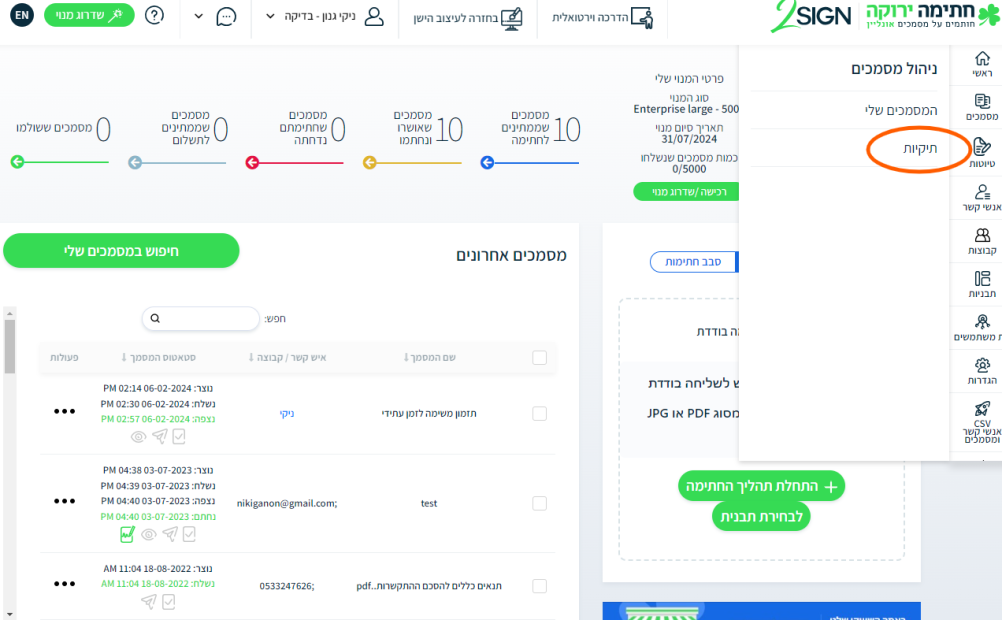The image size is (1002, 620).
Task: Tick the checkbox for the 'test' document
Action: (x=540, y=504)
